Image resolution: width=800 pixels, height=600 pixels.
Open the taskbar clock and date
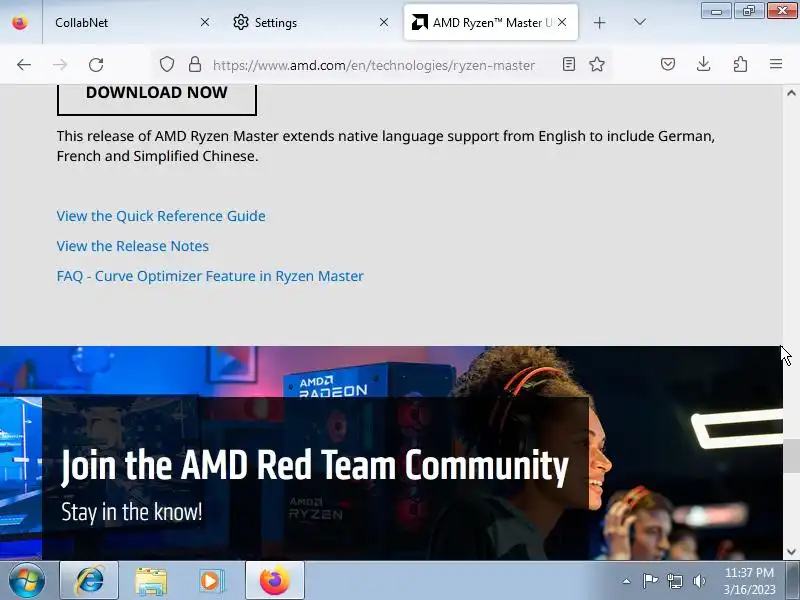pyautogui.click(x=749, y=581)
